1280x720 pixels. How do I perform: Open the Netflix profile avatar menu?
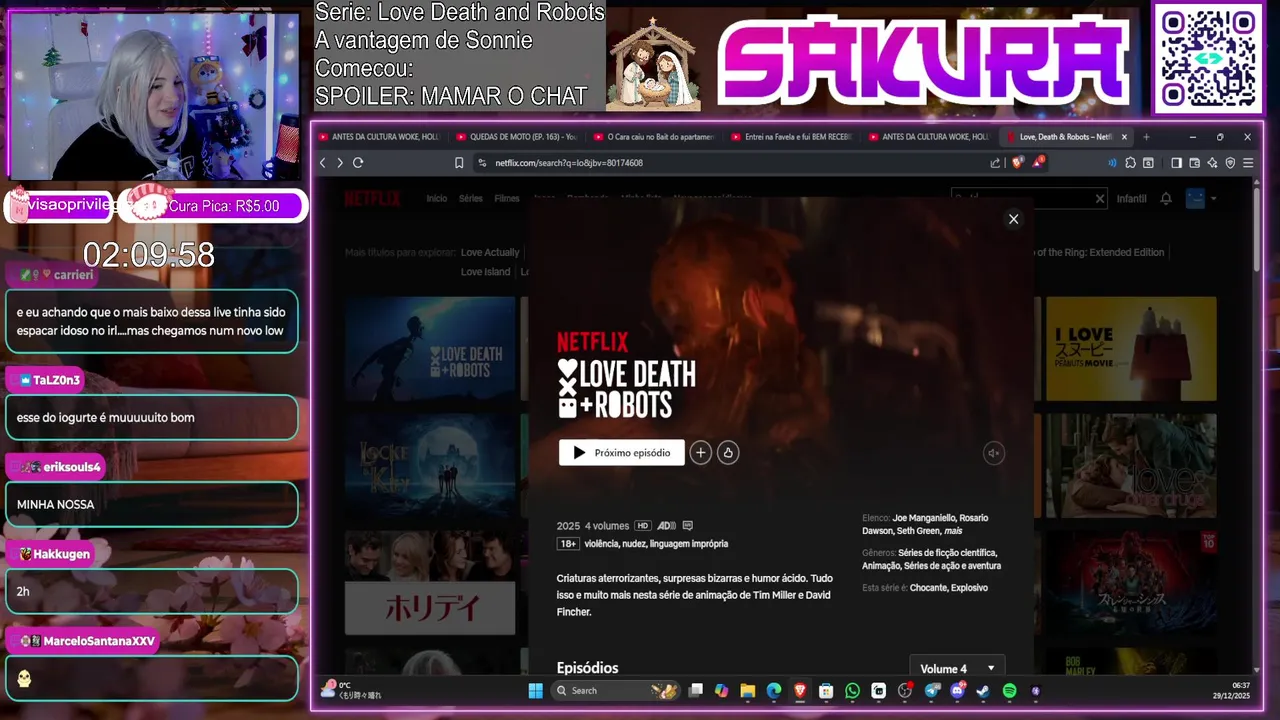click(1195, 199)
